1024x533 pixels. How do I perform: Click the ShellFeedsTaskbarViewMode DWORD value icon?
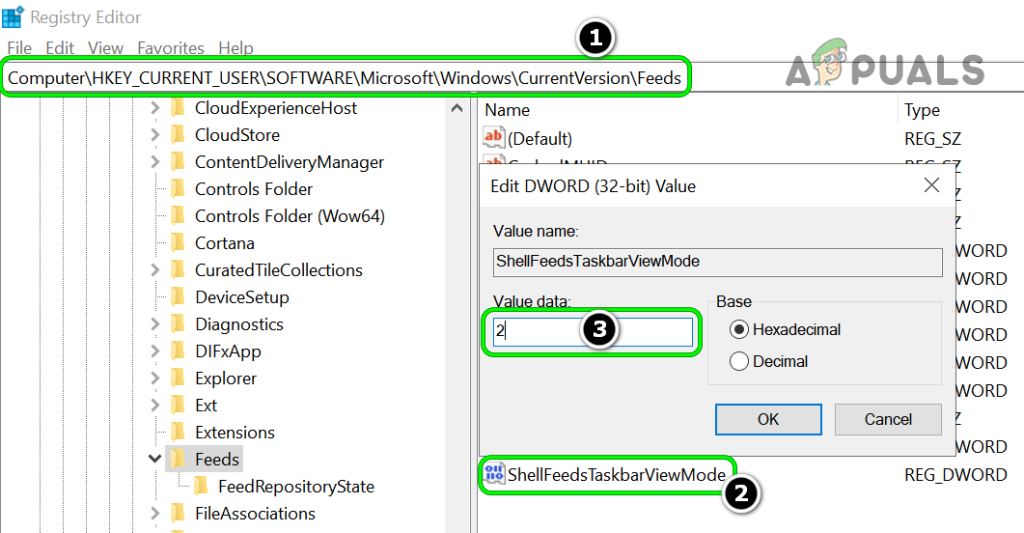tap(494, 474)
